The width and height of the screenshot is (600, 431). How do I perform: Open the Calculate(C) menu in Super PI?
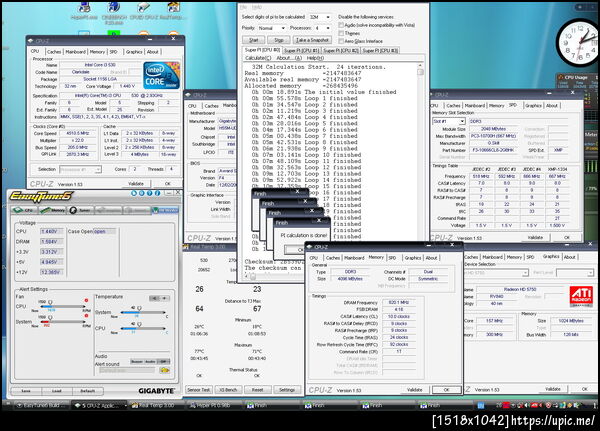tap(258, 58)
